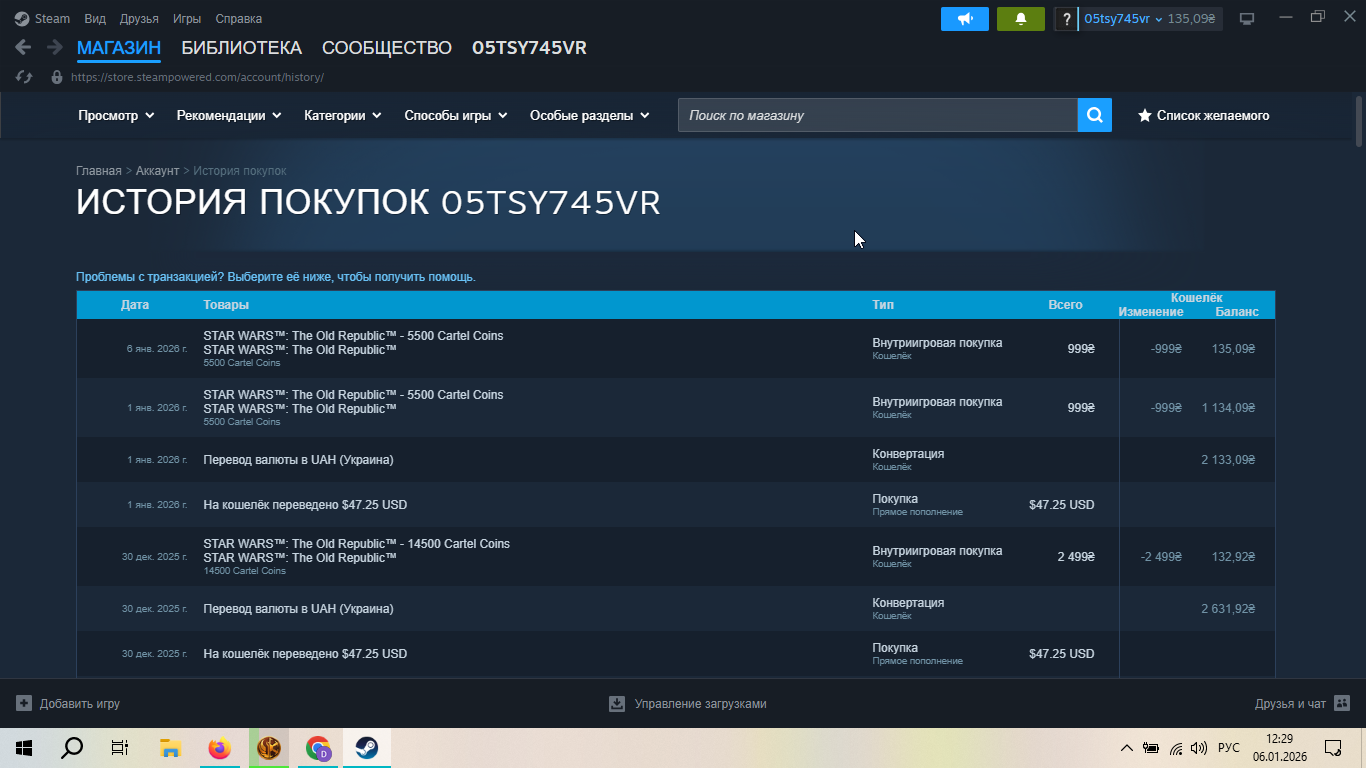1366x768 pixels.
Task: Go back with the left arrow
Action: pos(23,47)
